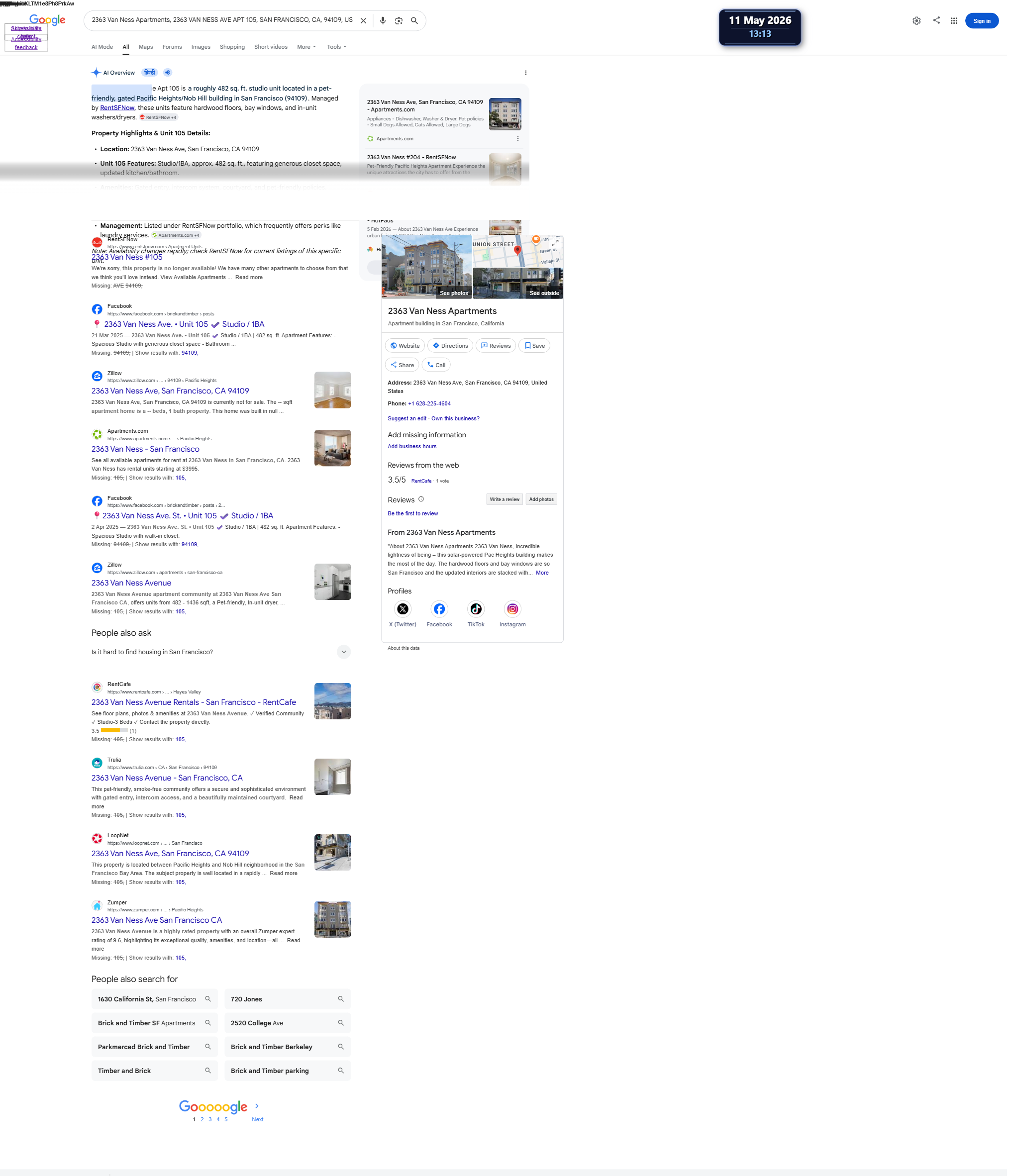Open the 'See outside' street view thumbnail
The height and width of the screenshot is (1176, 1013).
(521, 285)
